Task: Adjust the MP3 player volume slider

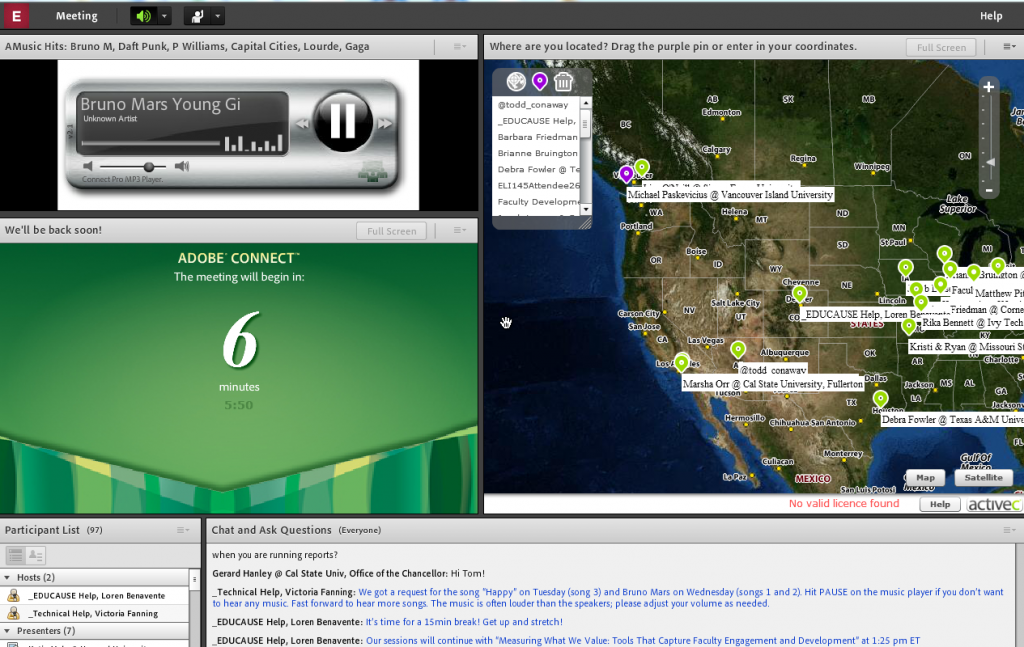Action: [149, 166]
